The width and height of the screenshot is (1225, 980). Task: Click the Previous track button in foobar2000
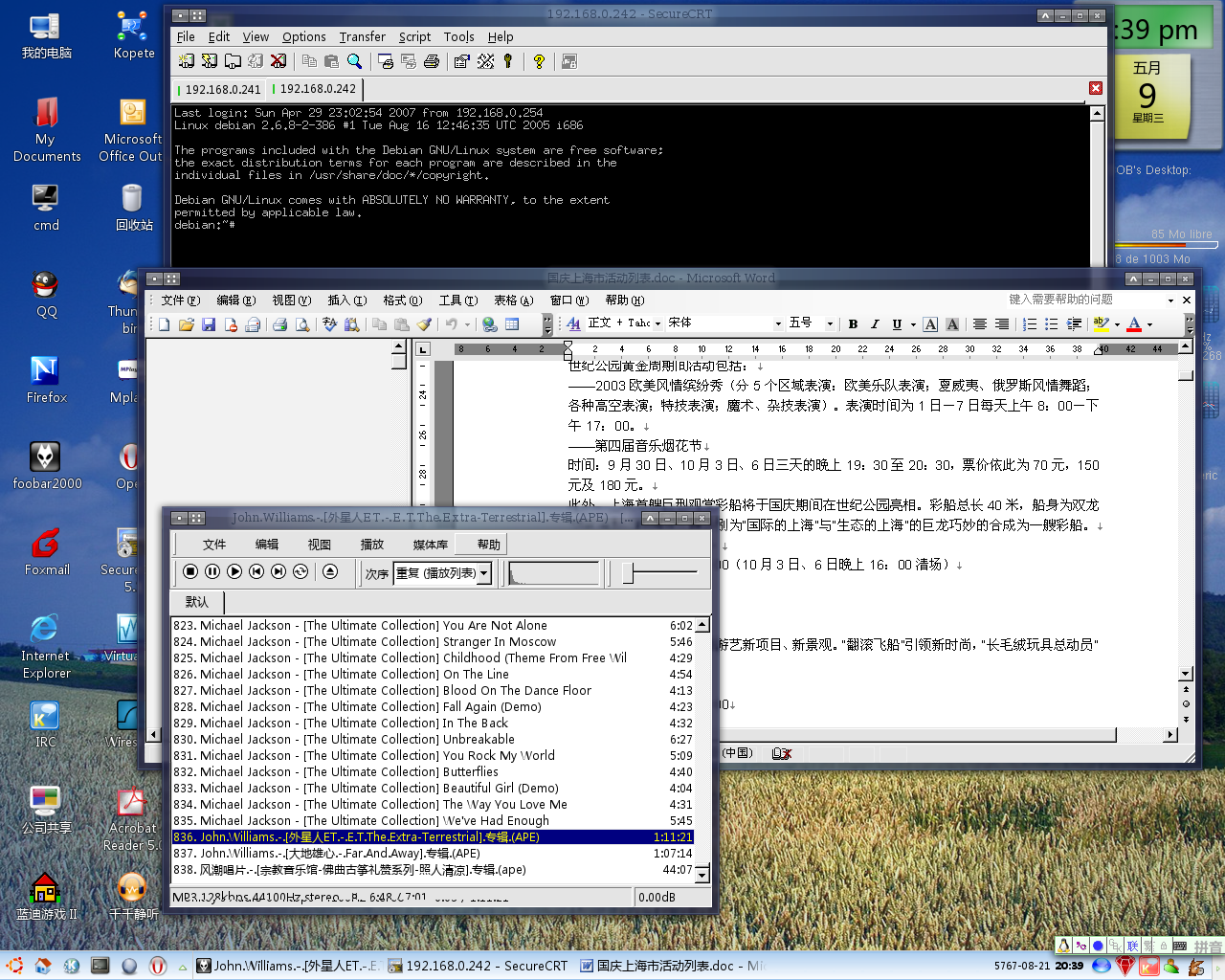[256, 571]
